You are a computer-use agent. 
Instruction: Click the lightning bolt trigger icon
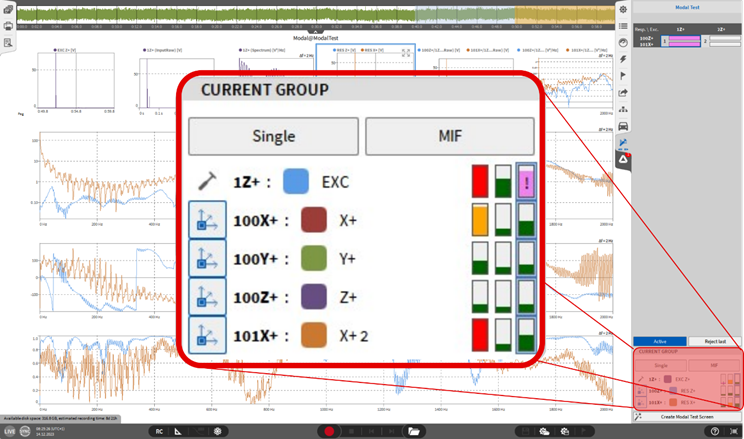click(x=623, y=60)
